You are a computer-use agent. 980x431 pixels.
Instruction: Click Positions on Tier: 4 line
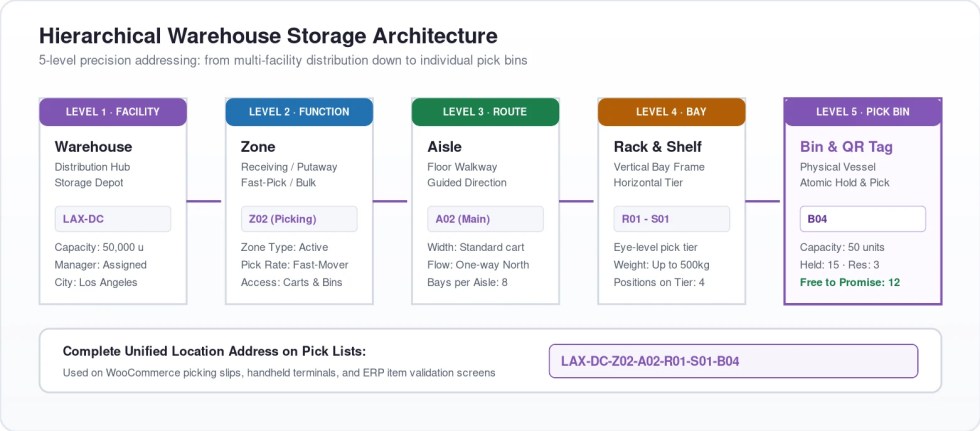[x=659, y=282]
